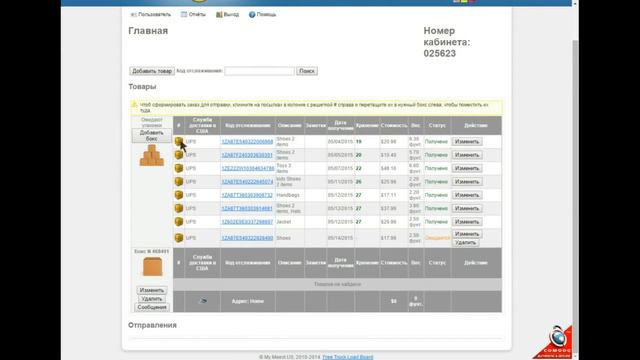Click the package icon of the pending $17.99 Shoes parcel
The width and height of the screenshot is (640, 360).
[179, 238]
